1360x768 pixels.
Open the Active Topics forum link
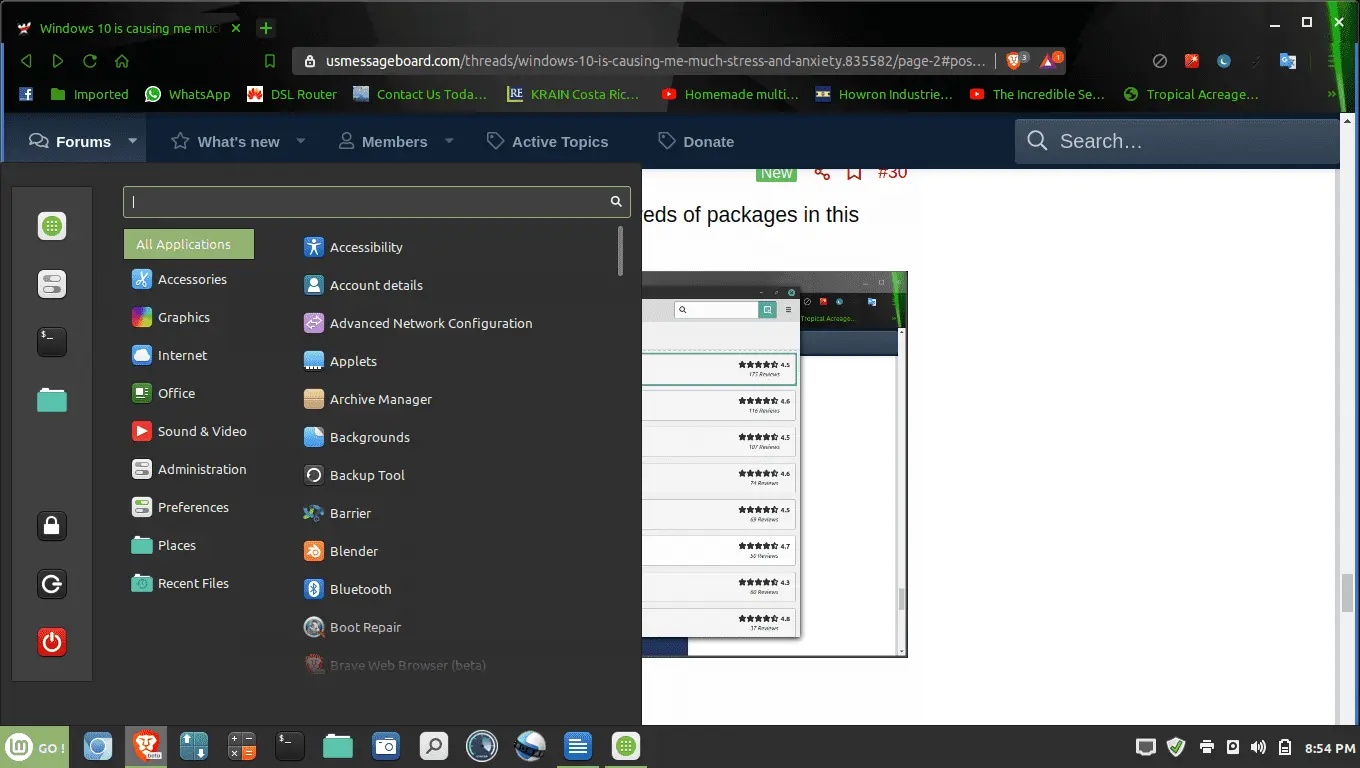pyautogui.click(x=547, y=141)
